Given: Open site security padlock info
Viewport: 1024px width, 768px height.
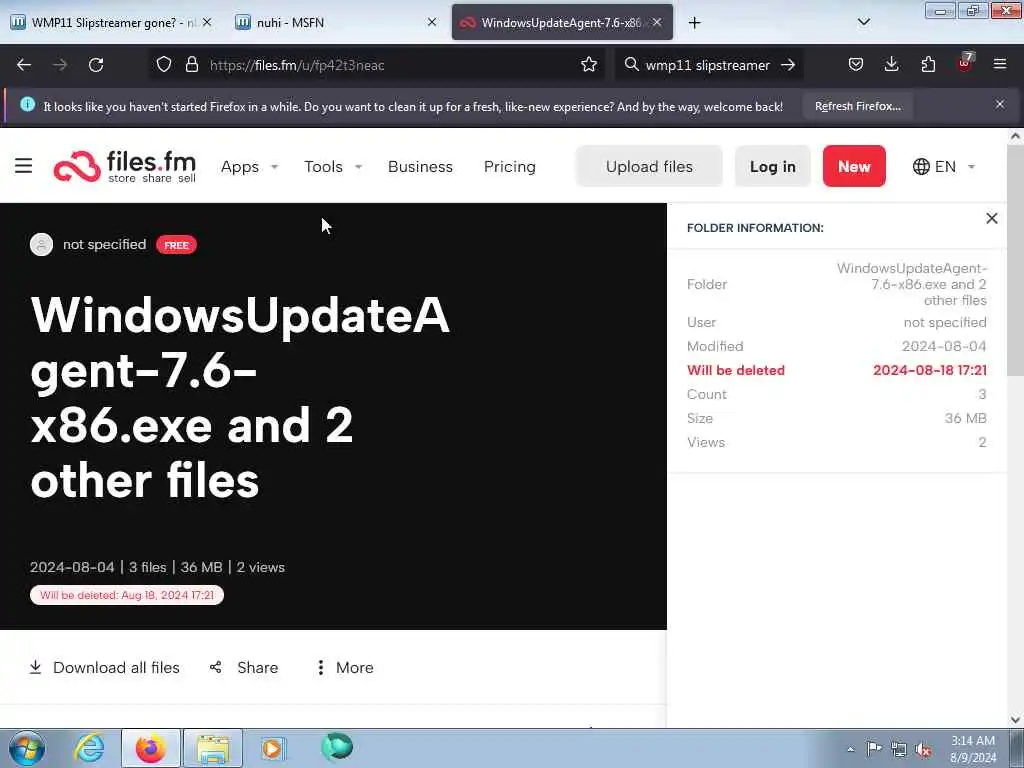Looking at the screenshot, I should pos(191,65).
